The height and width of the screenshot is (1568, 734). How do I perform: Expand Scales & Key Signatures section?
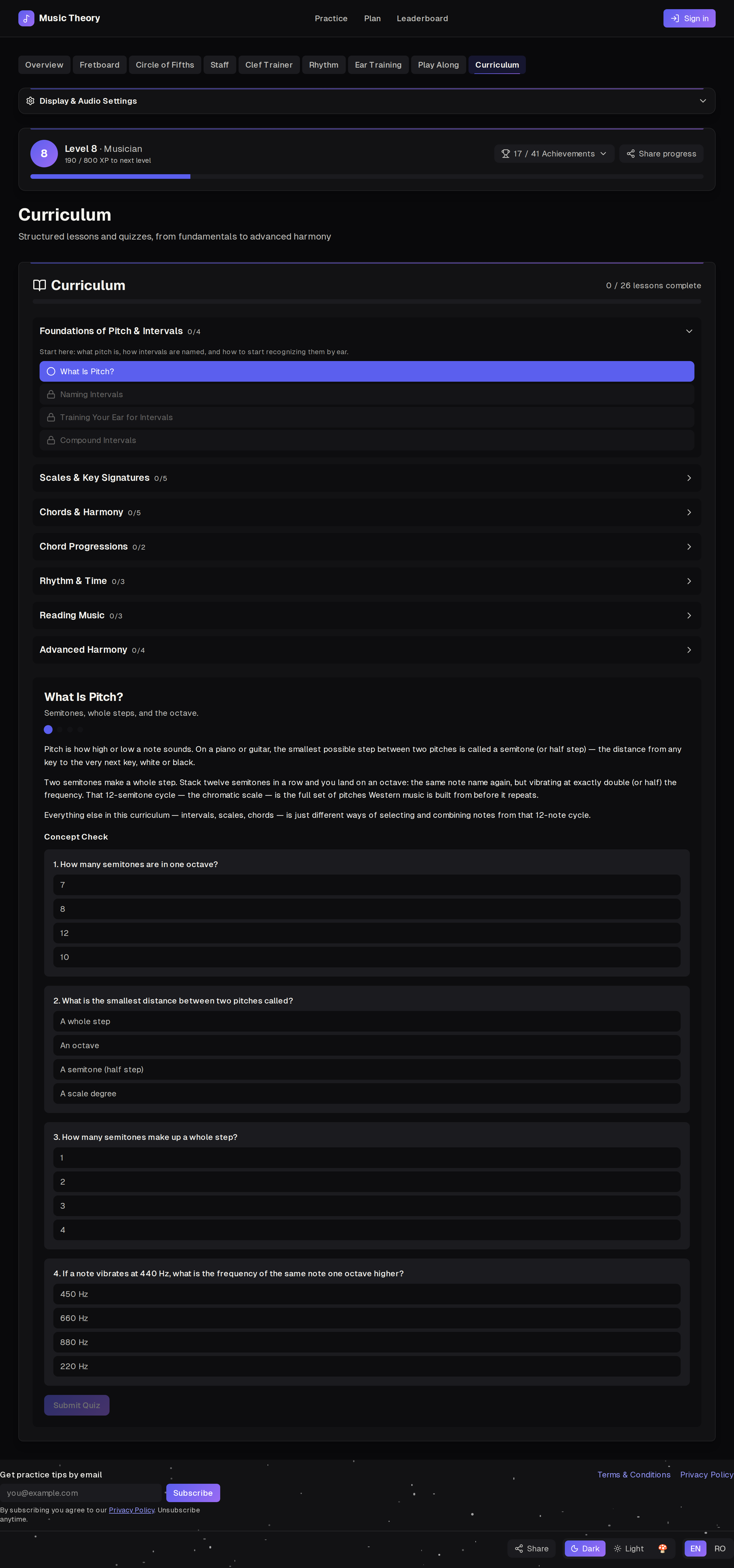point(367,478)
